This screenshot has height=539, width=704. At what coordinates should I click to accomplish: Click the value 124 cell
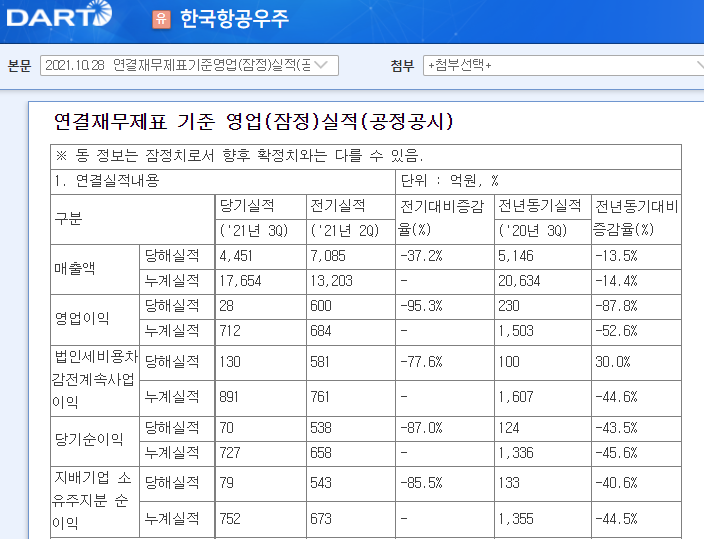pos(543,429)
